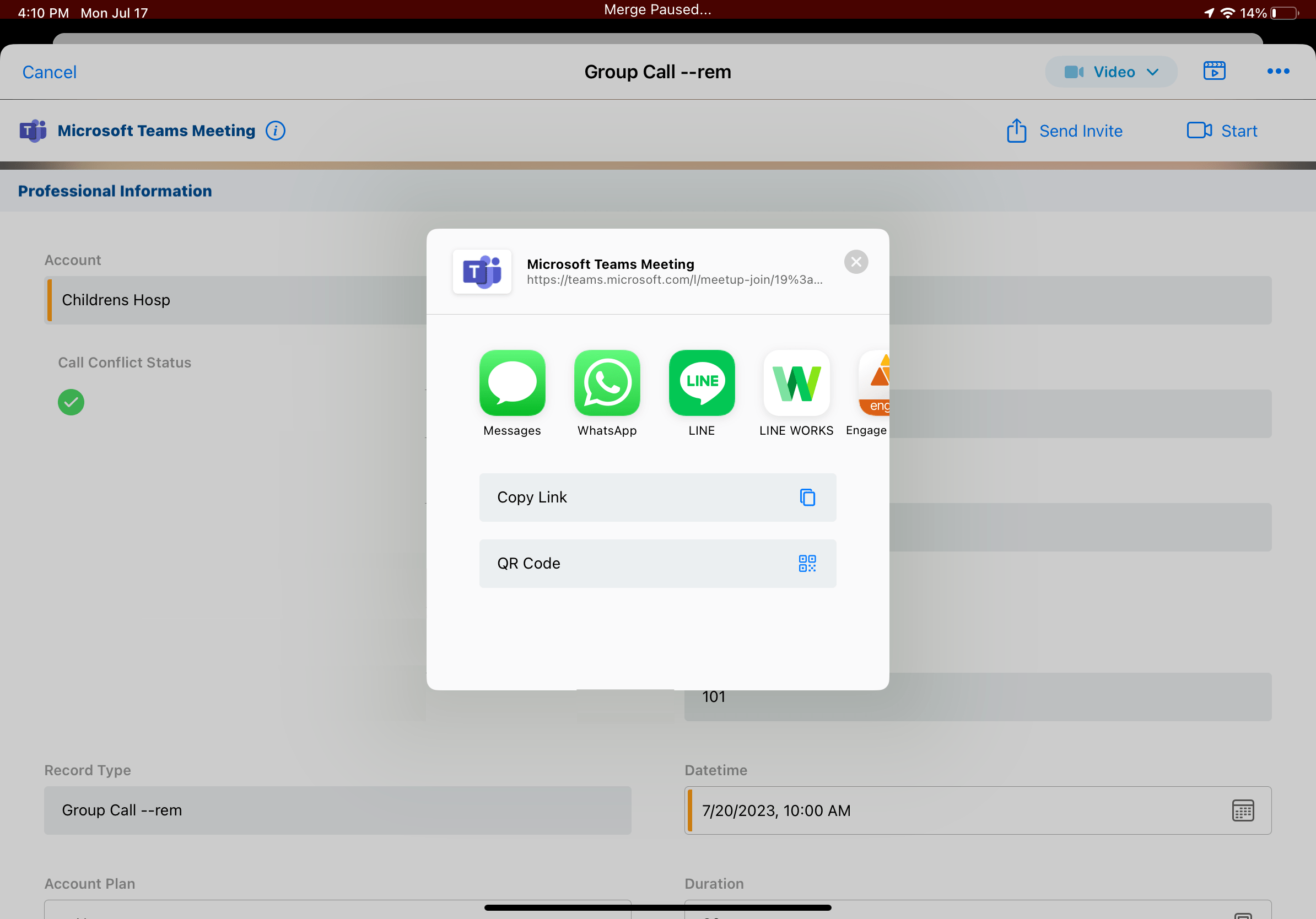This screenshot has width=1316, height=919.
Task: Click the video recordings icon in top bar
Action: (1215, 71)
